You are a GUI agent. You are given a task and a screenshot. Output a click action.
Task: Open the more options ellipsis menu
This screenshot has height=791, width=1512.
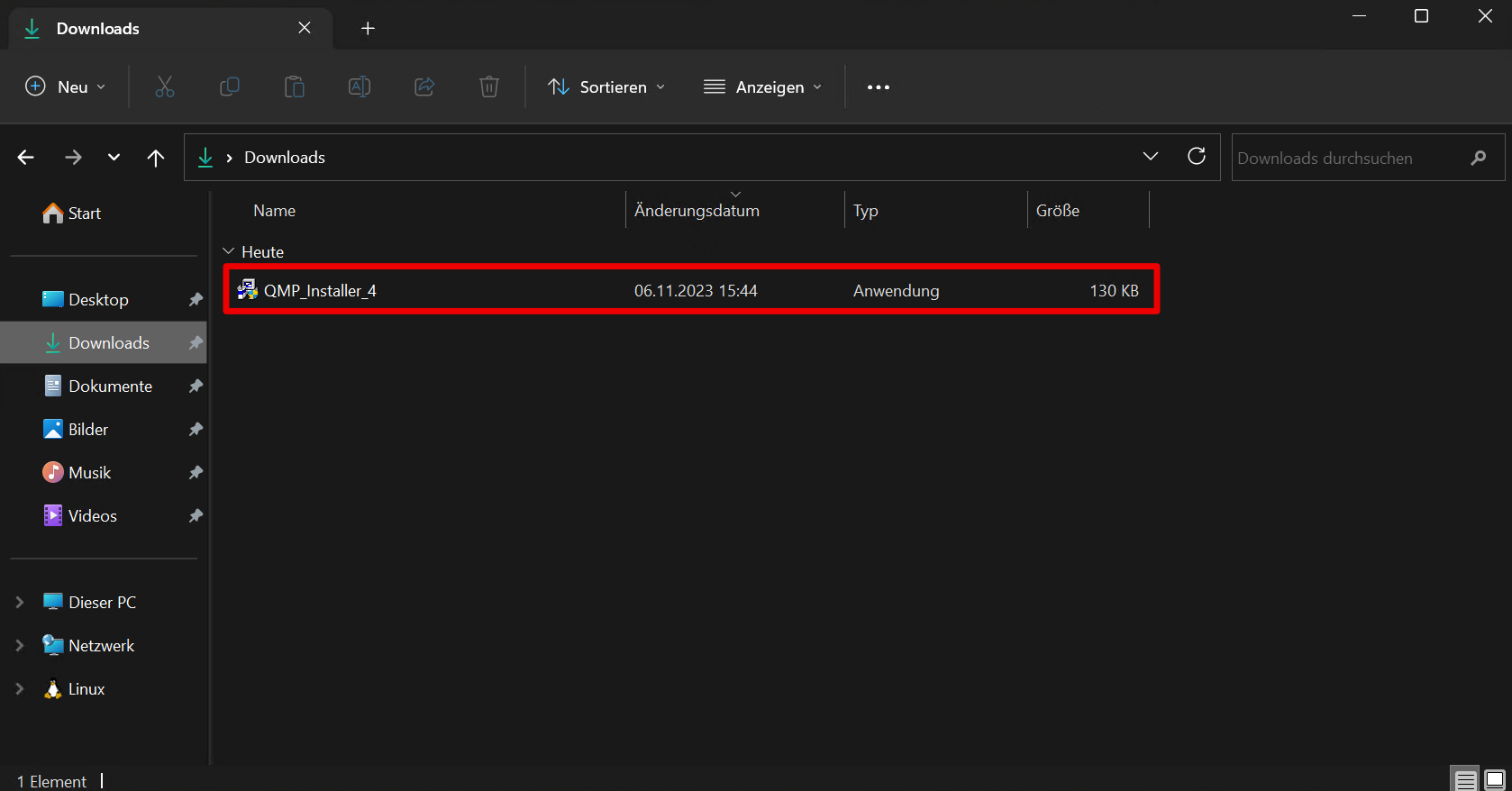tap(879, 86)
